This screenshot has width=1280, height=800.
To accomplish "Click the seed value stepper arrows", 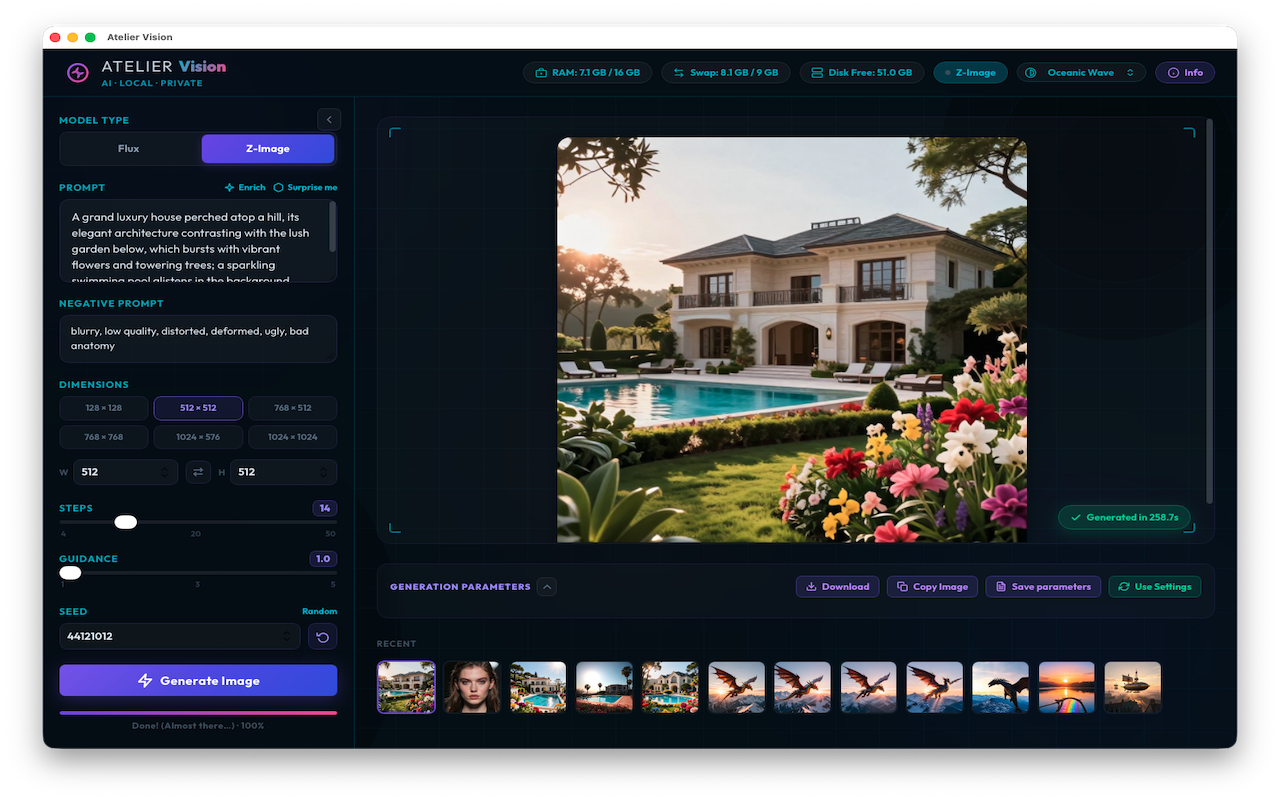I will tap(288, 636).
